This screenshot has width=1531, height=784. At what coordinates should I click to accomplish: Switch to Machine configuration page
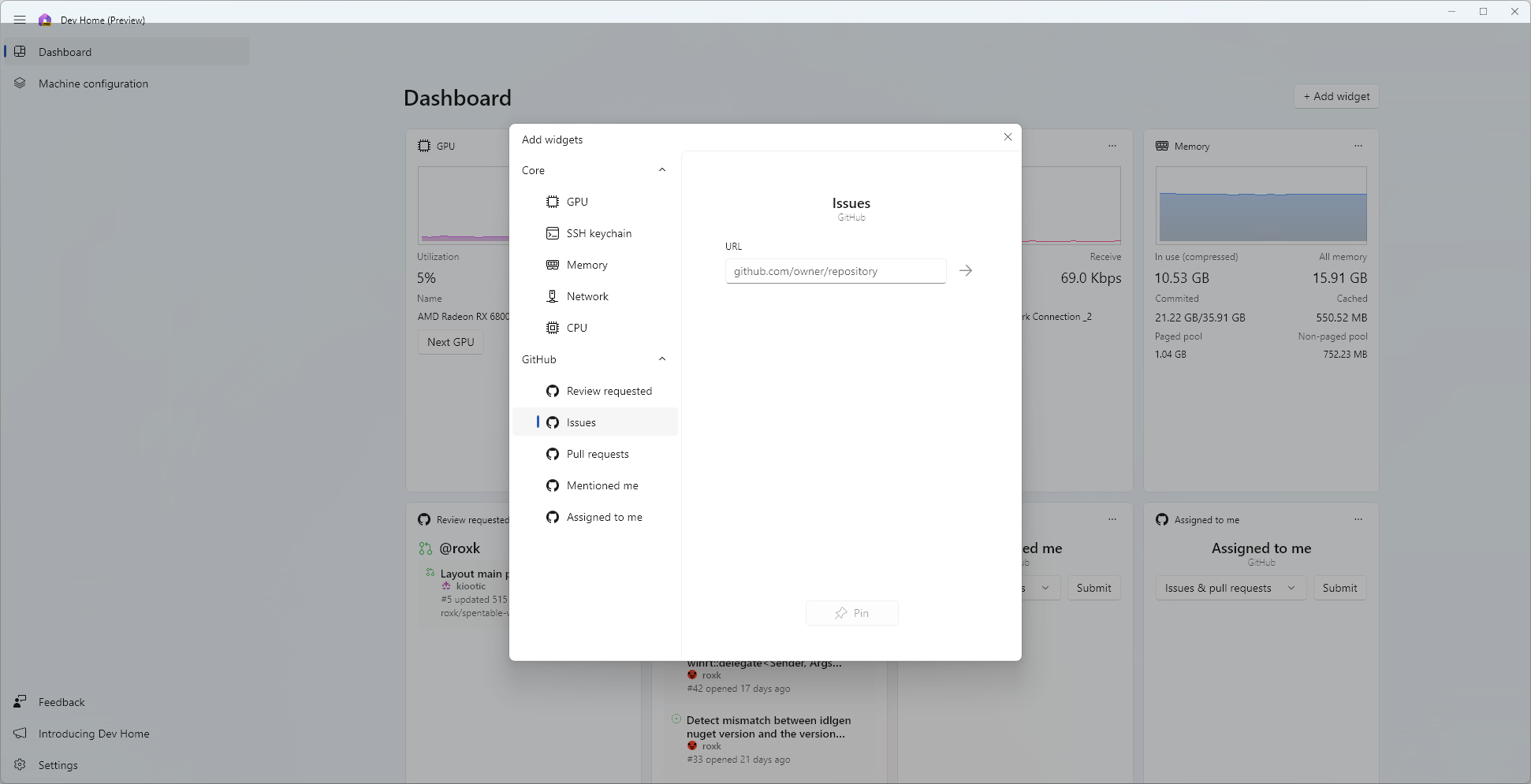tap(93, 83)
